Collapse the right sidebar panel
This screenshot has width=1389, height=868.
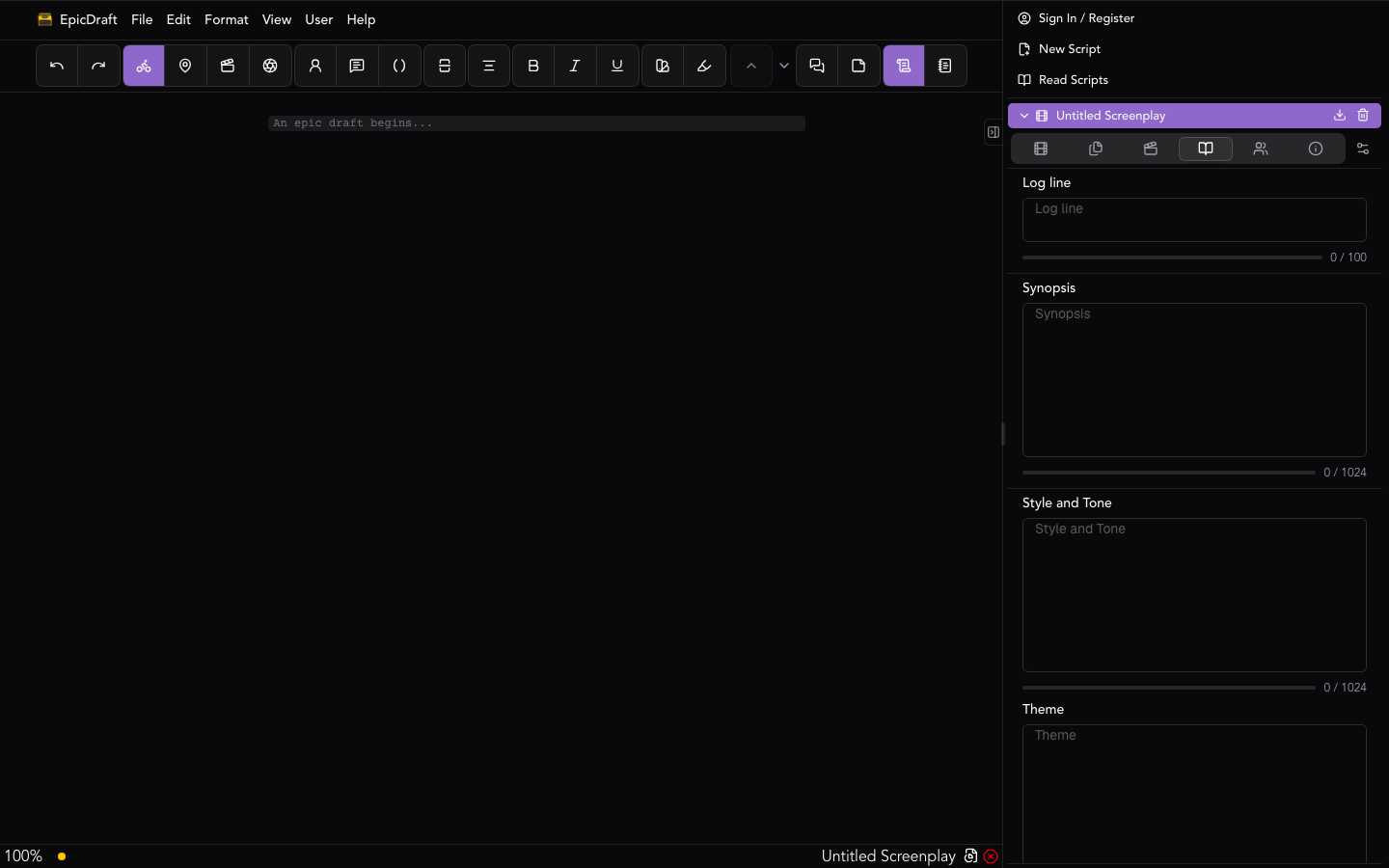point(994,132)
